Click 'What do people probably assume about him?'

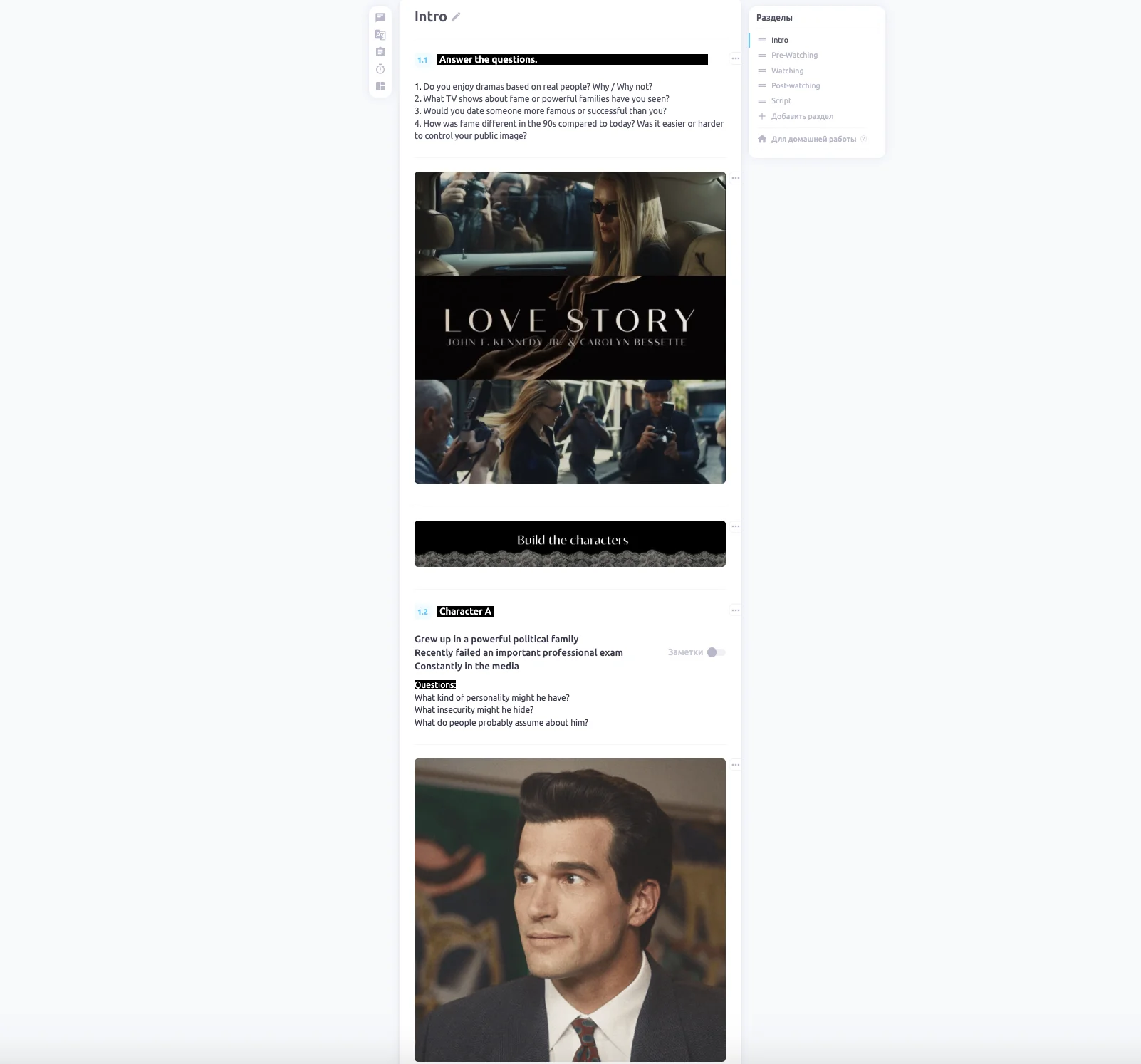501,723
